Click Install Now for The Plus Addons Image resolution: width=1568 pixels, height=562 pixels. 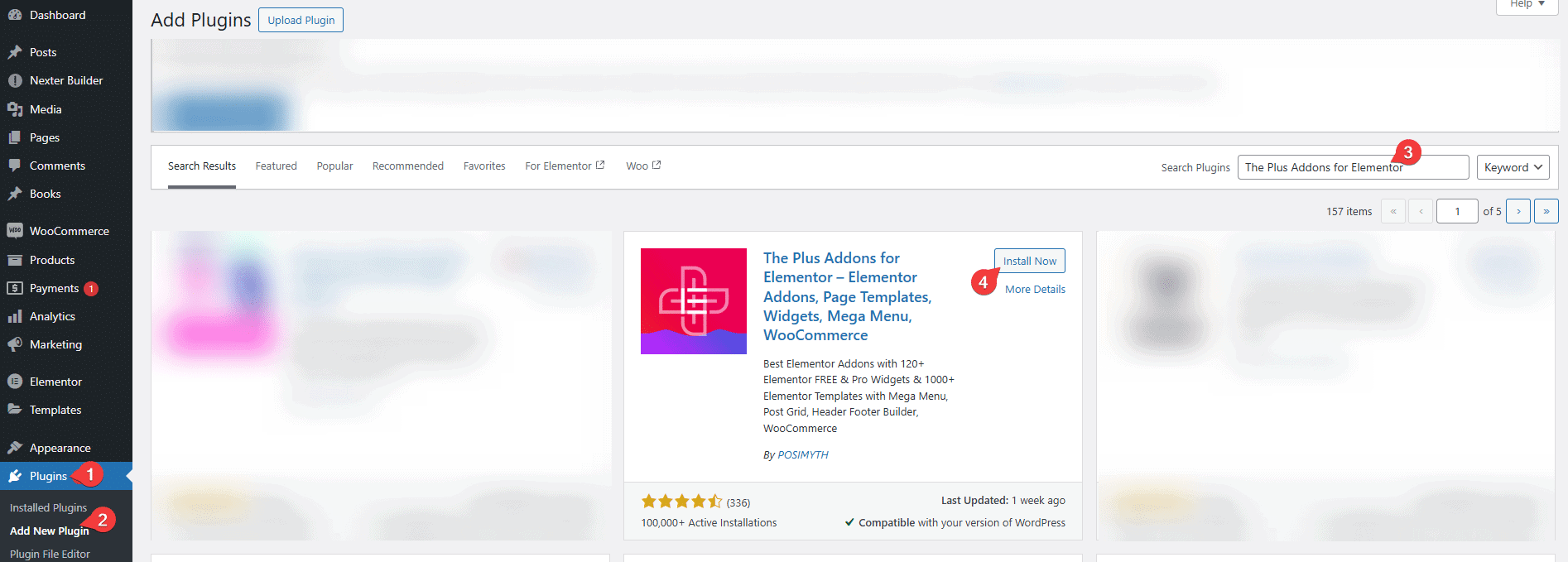(x=1029, y=261)
